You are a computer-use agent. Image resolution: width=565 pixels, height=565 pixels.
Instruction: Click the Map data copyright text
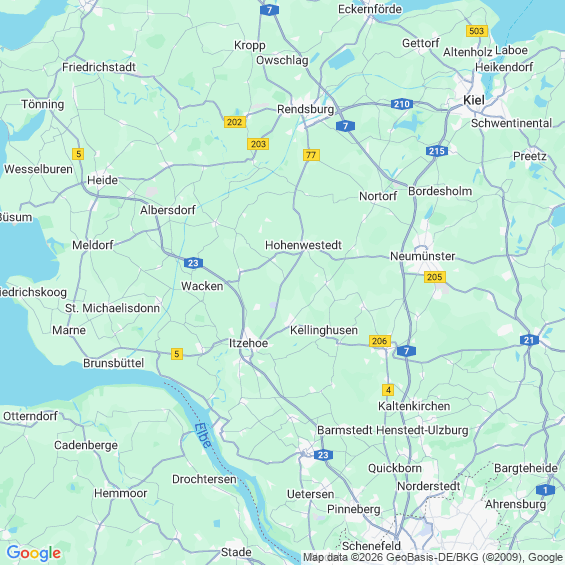pos(433,557)
